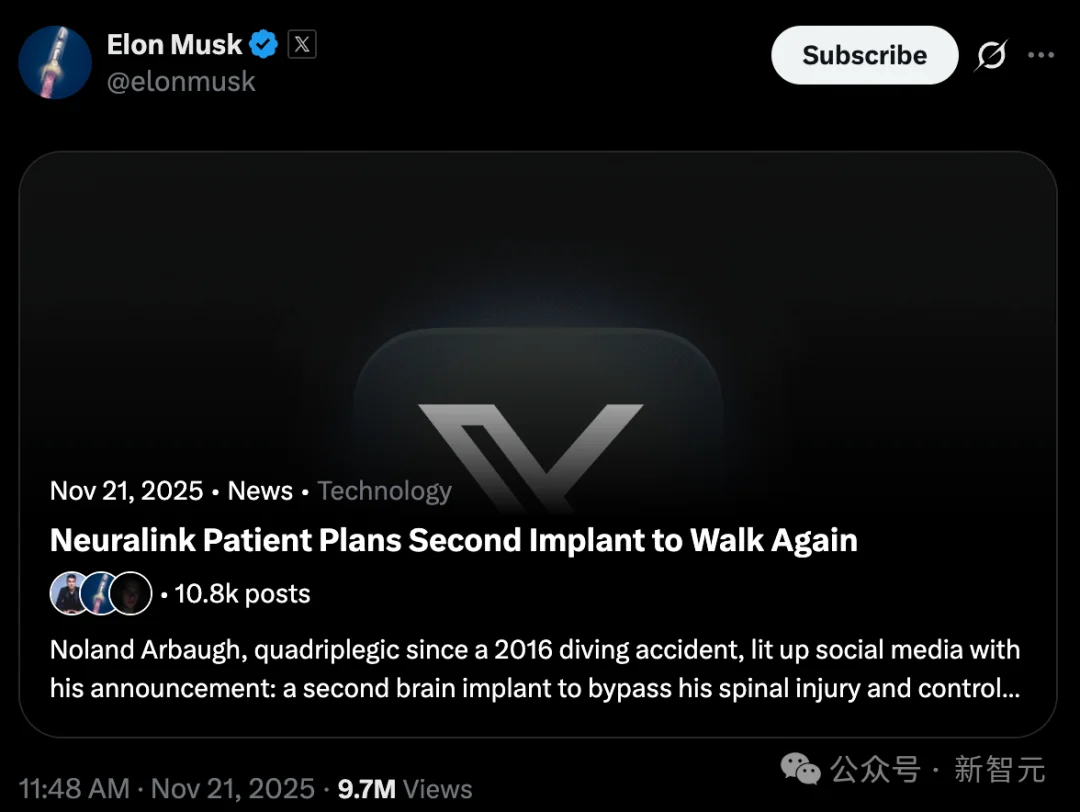
Task: Click the blue verified checkmark badge
Action: click(x=264, y=45)
